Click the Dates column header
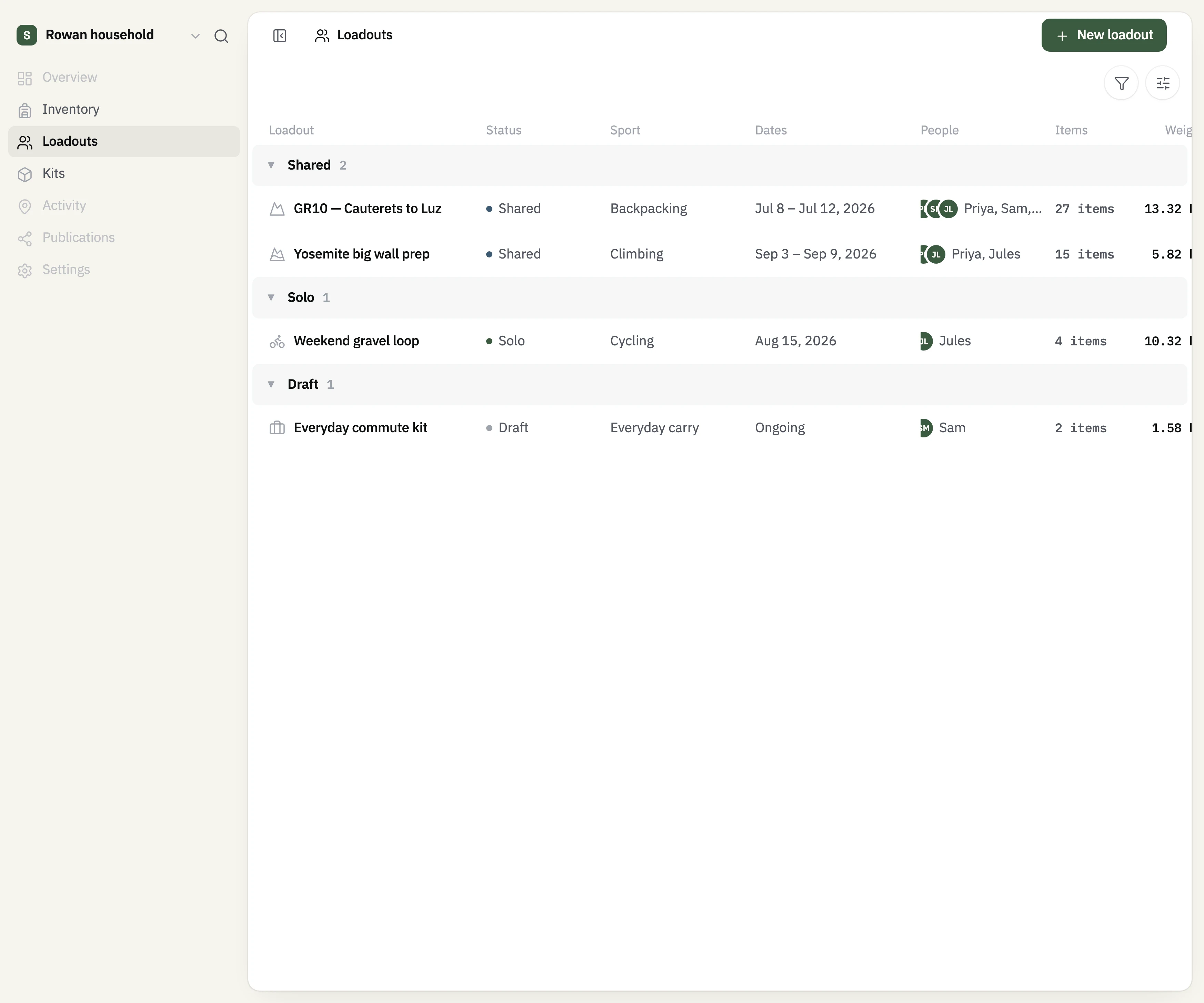Image resolution: width=1204 pixels, height=1003 pixels. (x=771, y=130)
